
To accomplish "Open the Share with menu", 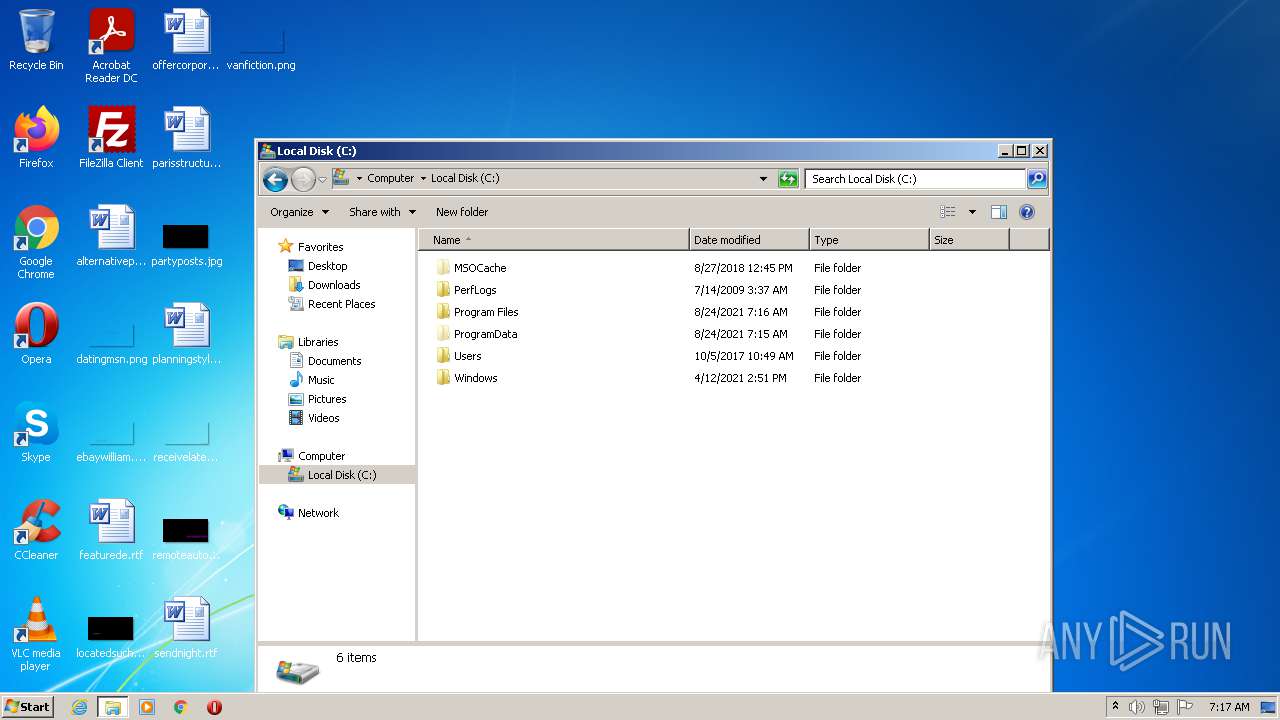I will pyautogui.click(x=382, y=212).
